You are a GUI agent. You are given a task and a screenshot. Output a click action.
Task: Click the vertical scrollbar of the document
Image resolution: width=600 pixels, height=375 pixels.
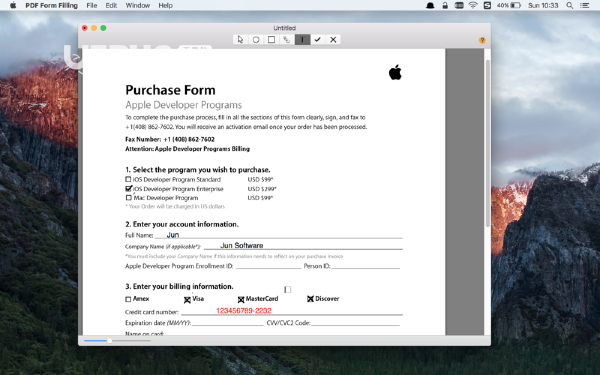pos(488,143)
